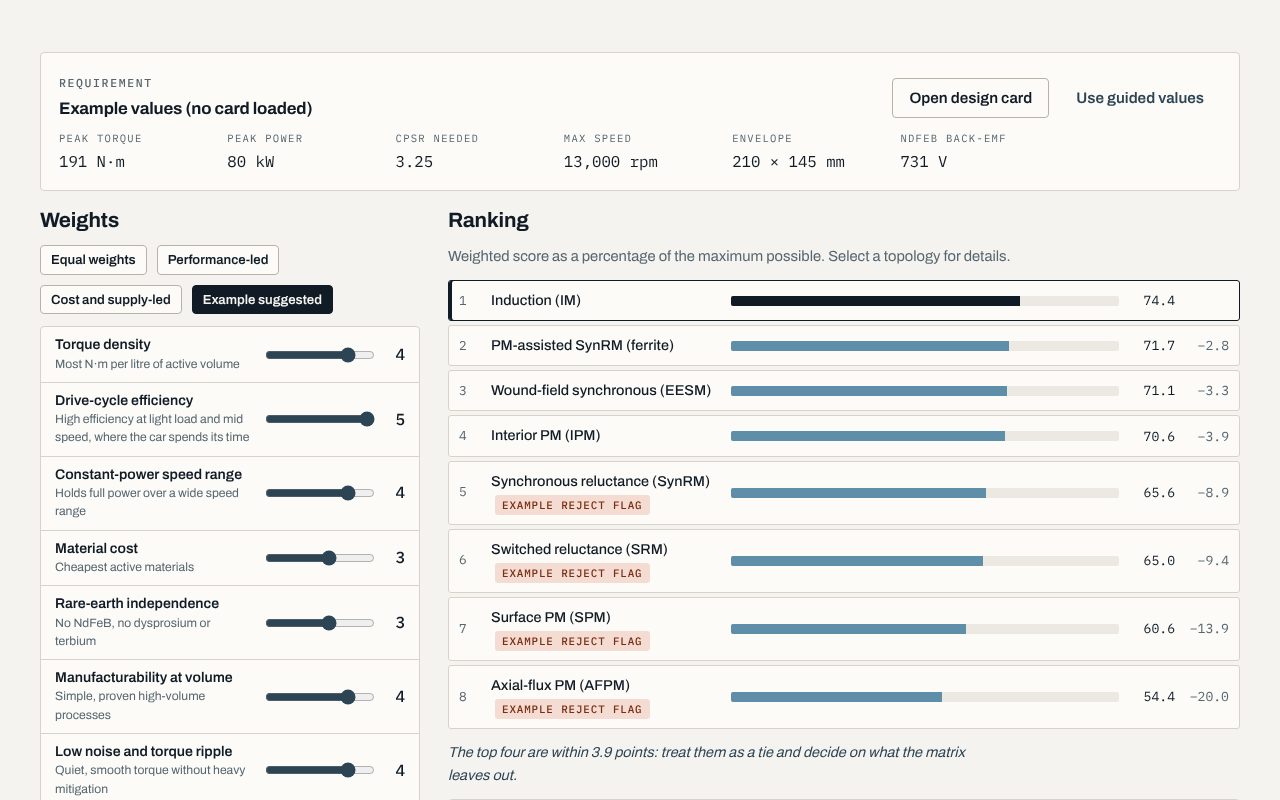The image size is (1280, 800).
Task: Open the Switched reluctance (SRM) row
Action: point(844,560)
